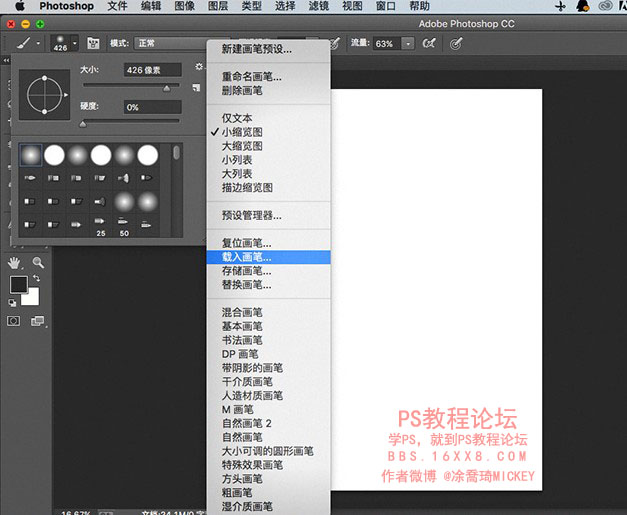Change screen mode icon
The width and height of the screenshot is (627, 515).
[x=38, y=321]
